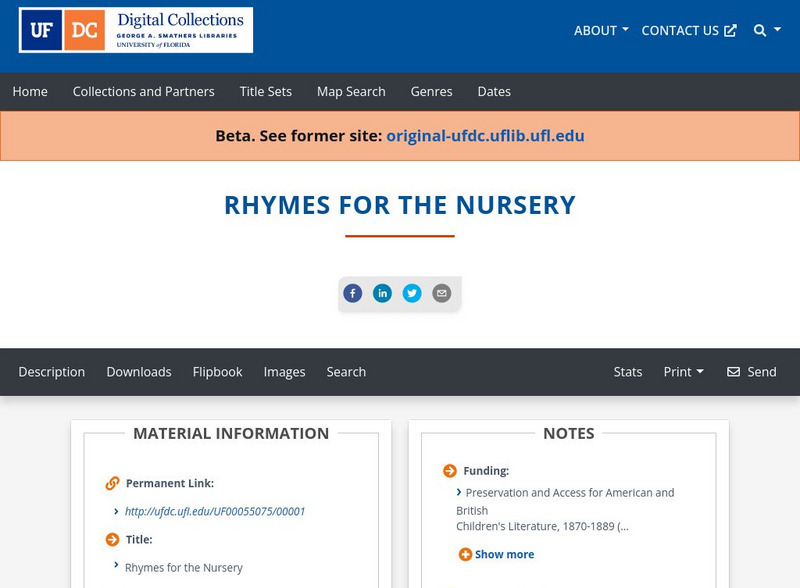The height and width of the screenshot is (588, 800).
Task: Share the page on Facebook
Action: [353, 293]
